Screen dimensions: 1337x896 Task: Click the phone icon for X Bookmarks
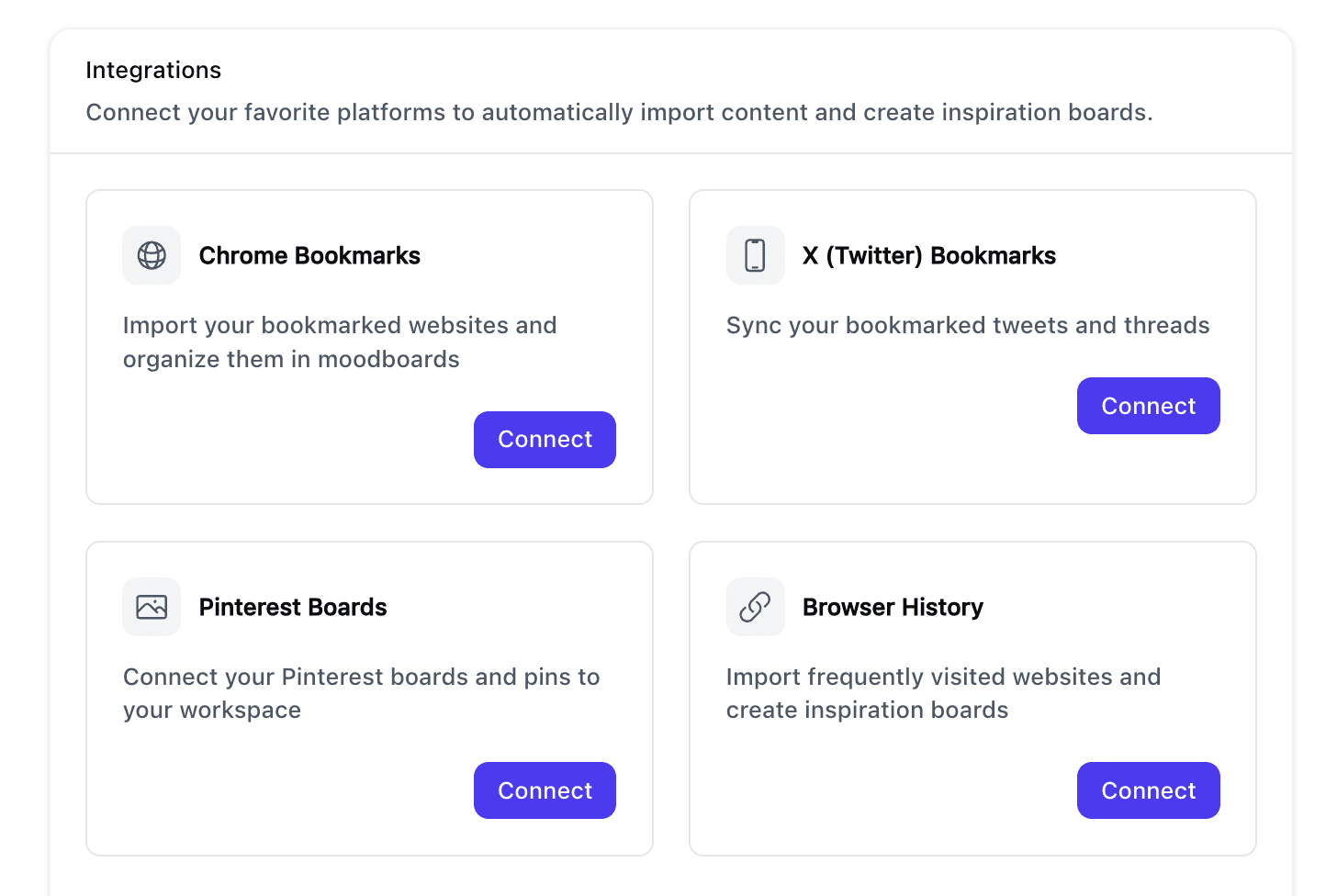pos(755,255)
